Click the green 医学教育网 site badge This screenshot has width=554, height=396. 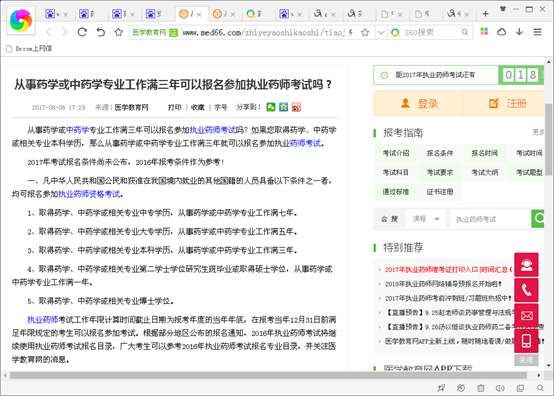(155, 33)
